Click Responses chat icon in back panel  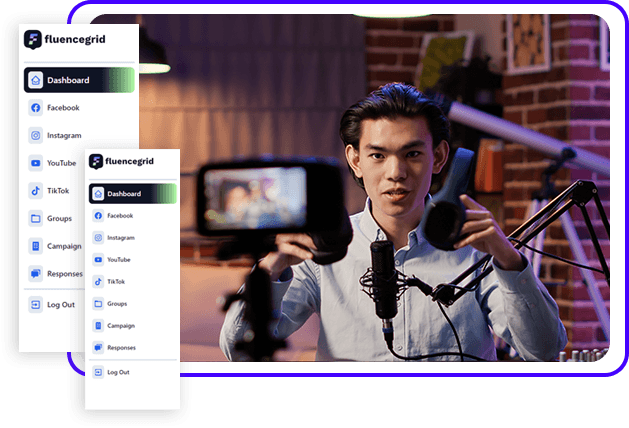click(36, 274)
